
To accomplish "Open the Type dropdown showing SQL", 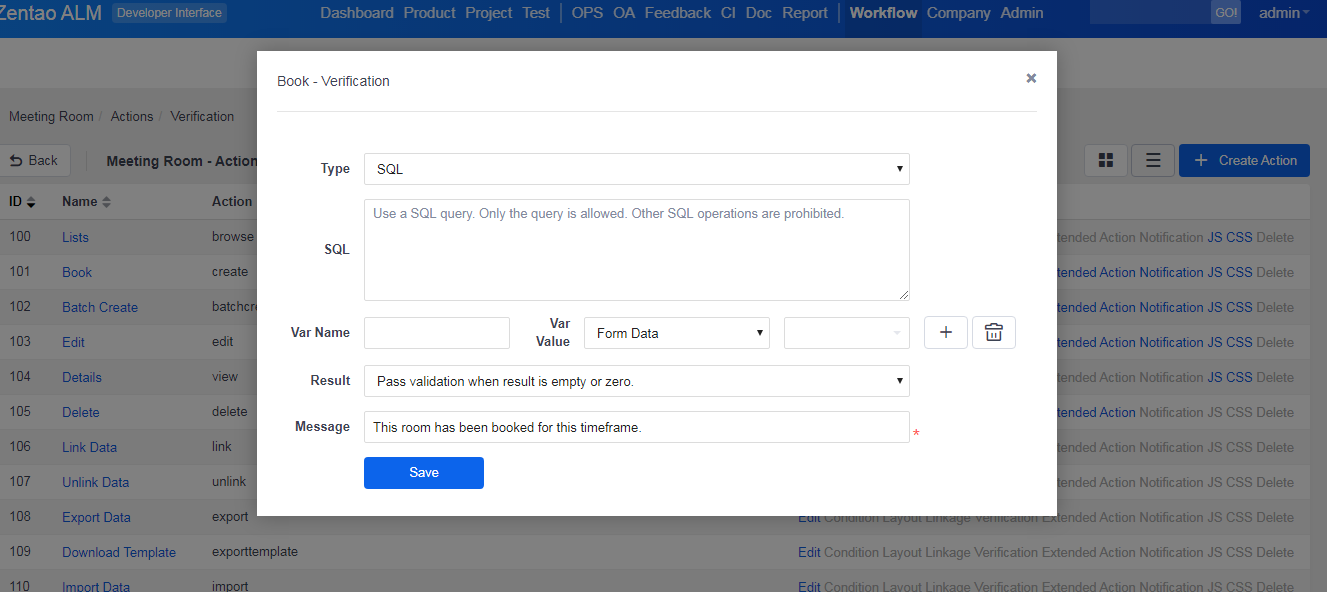I will (636, 169).
